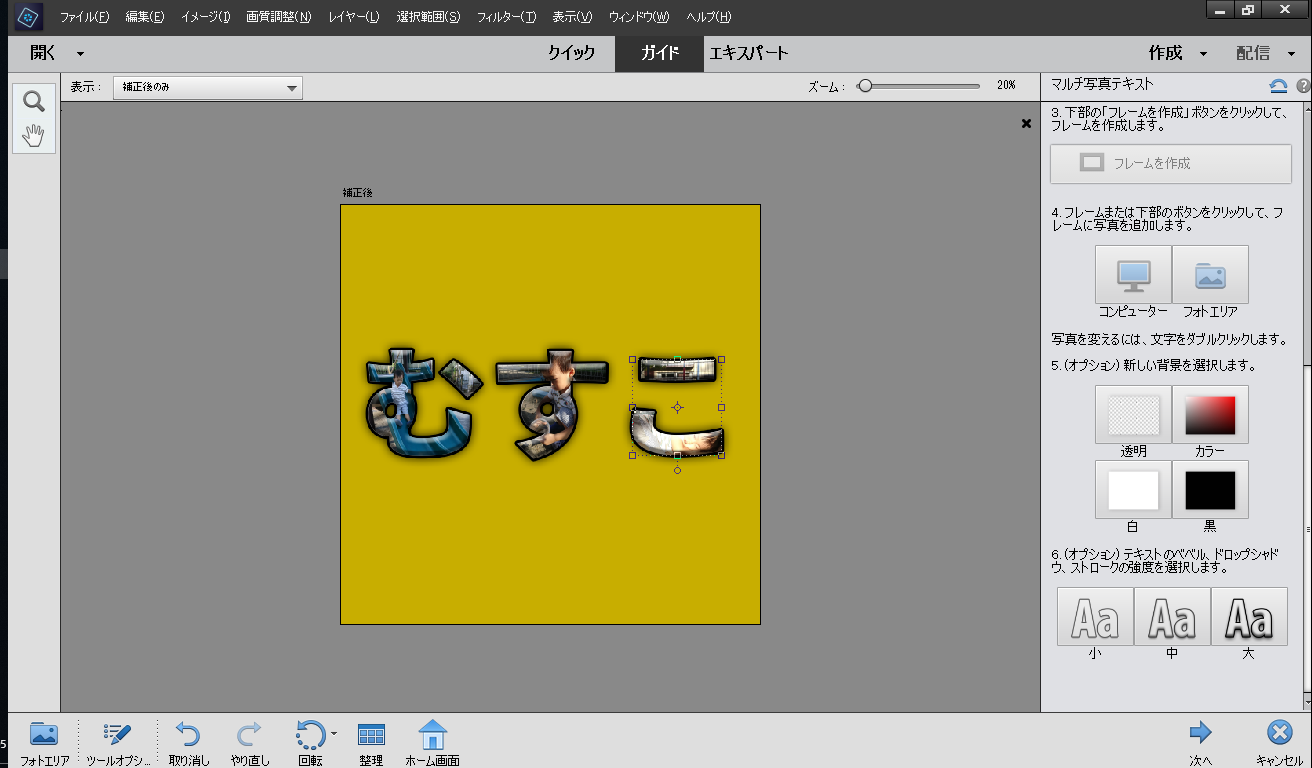1312x768 pixels.
Task: Open the Photo Bin (フォトエリア) panel
Action: pyautogui.click(x=44, y=743)
